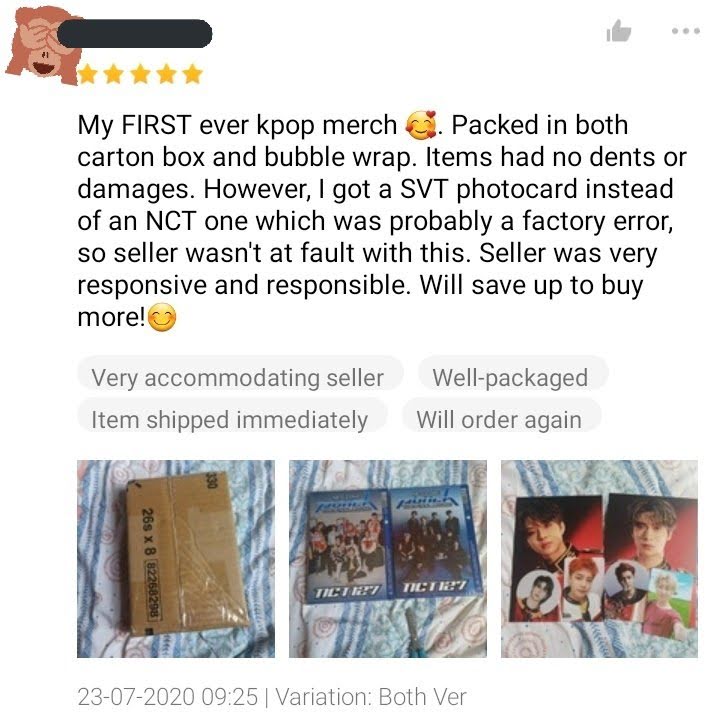Select the 'Item shipped immediately' tag
Image resolution: width=720 pixels, height=724 pixels.
(232, 419)
